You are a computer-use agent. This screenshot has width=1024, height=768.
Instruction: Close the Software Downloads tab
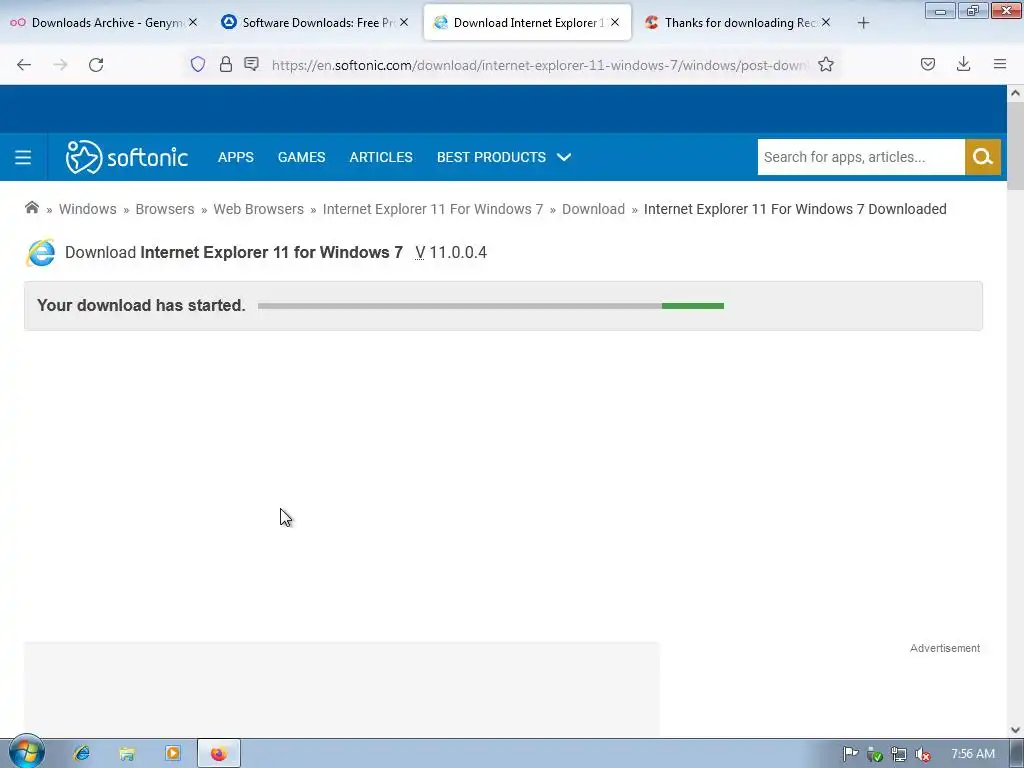click(404, 22)
